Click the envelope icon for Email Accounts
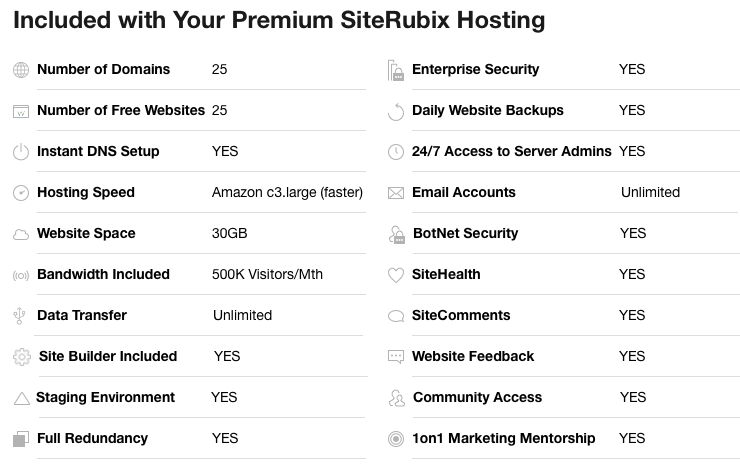 coord(396,193)
